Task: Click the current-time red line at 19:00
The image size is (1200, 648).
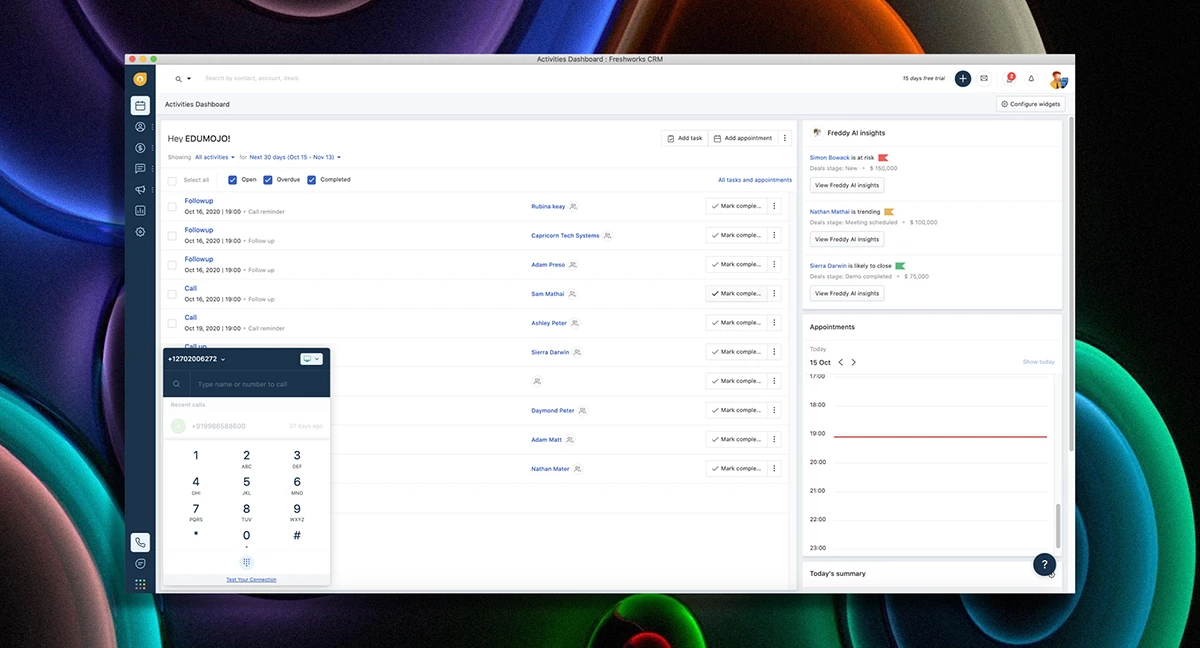Action: (x=940, y=436)
